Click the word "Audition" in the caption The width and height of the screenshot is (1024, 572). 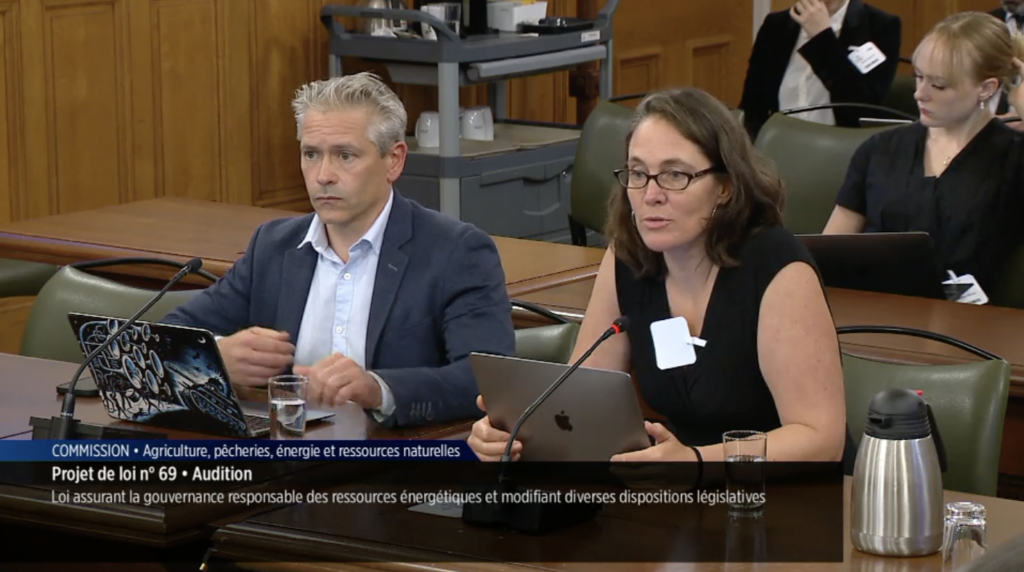[222, 474]
